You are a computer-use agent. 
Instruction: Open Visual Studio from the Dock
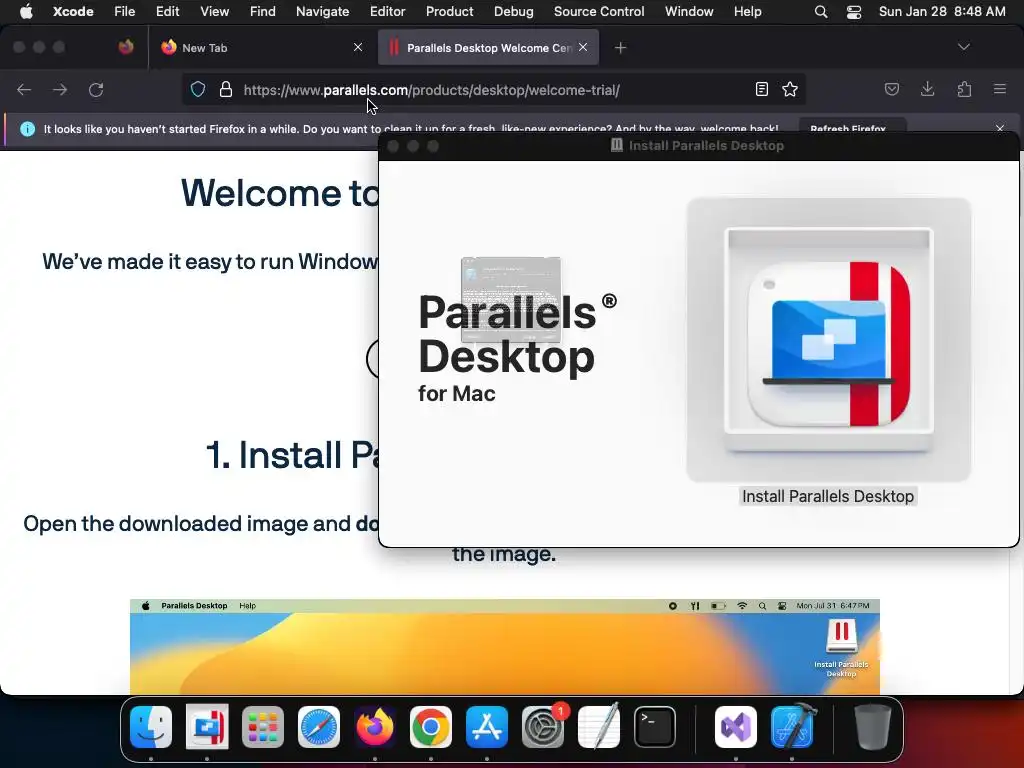tap(736, 727)
